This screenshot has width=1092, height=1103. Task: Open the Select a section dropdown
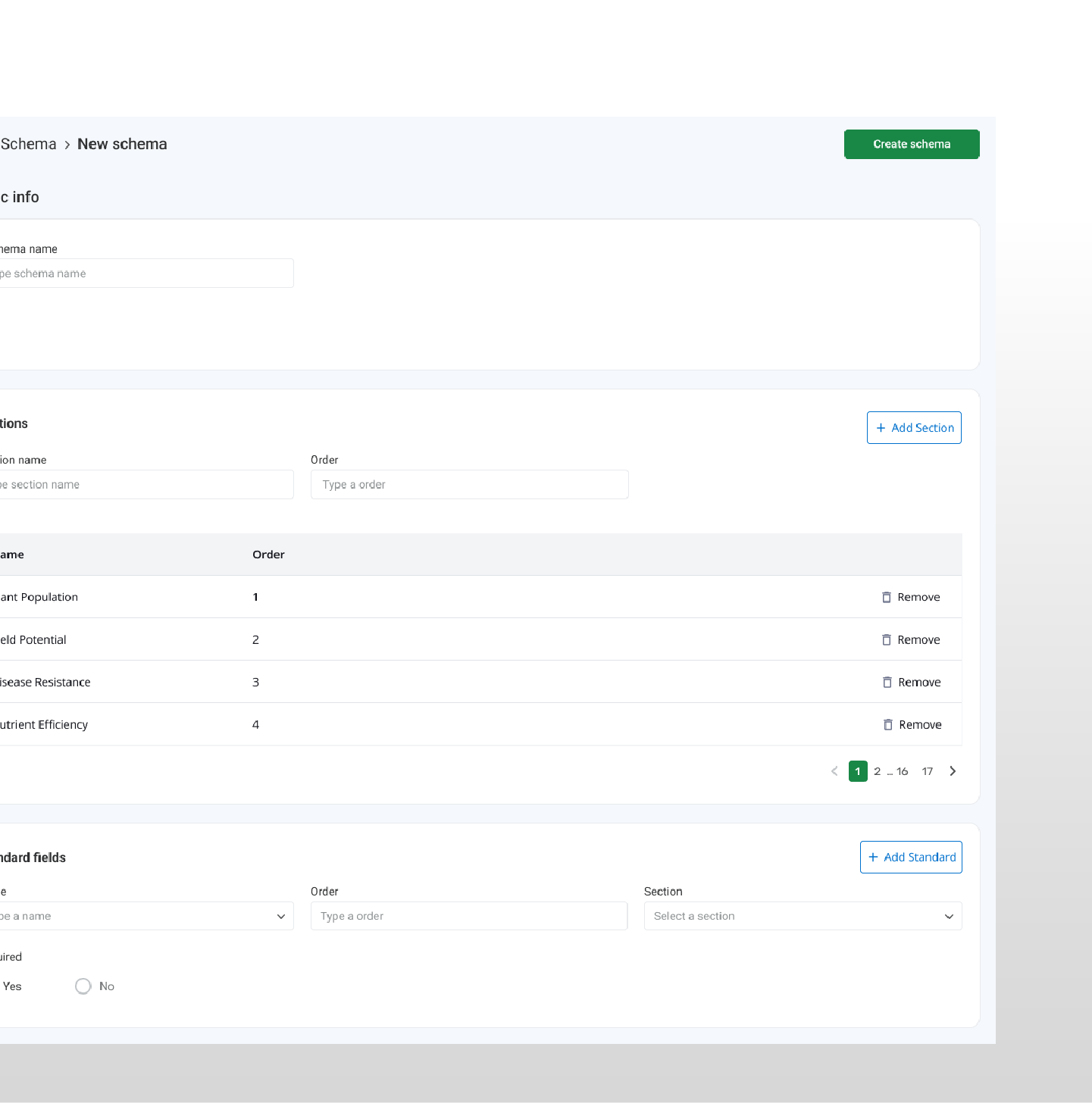(803, 916)
